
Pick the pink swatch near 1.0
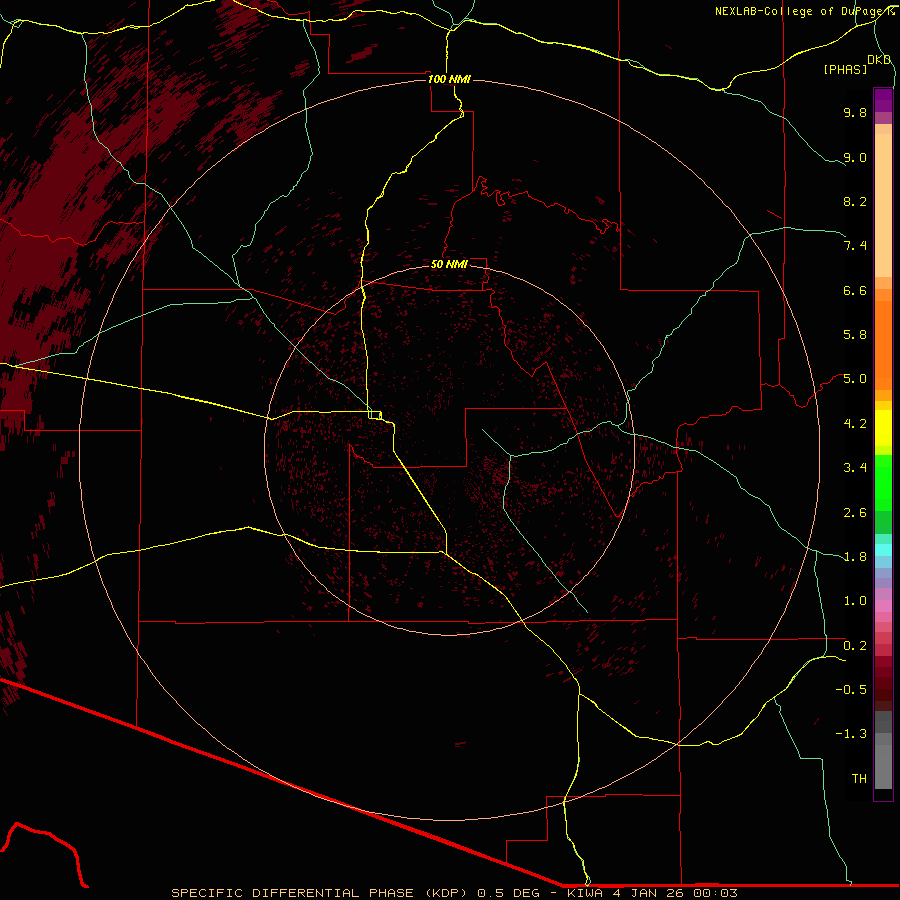pyautogui.click(x=883, y=606)
